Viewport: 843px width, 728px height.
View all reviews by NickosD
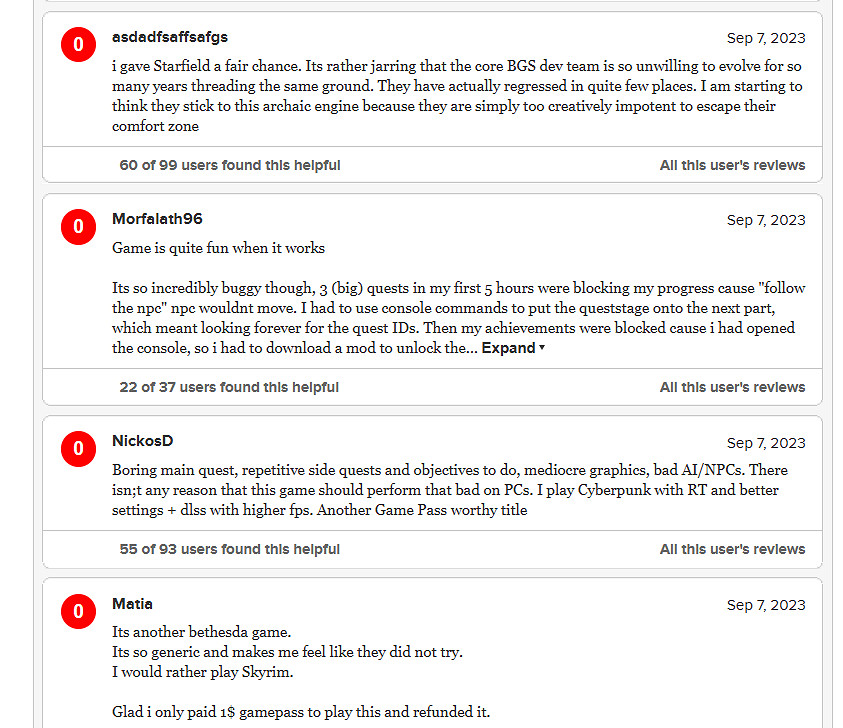point(732,549)
